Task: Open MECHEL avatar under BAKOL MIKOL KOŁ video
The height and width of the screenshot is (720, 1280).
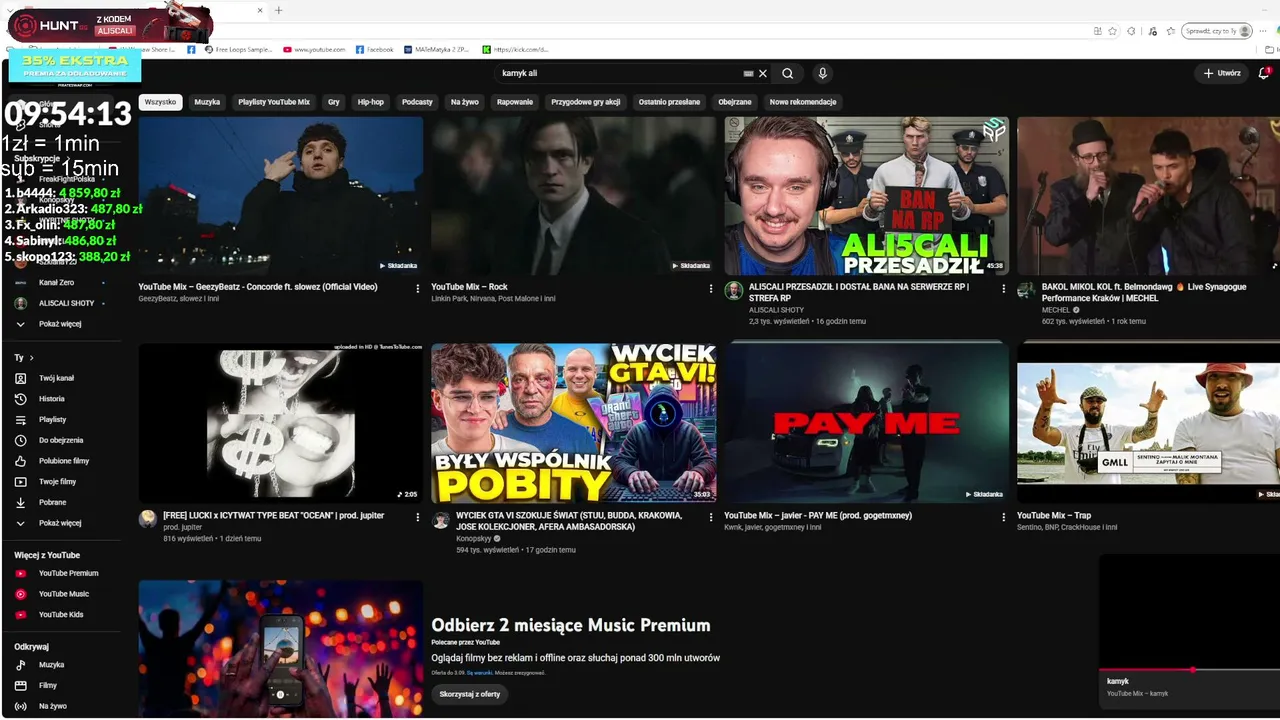Action: coord(1026,291)
